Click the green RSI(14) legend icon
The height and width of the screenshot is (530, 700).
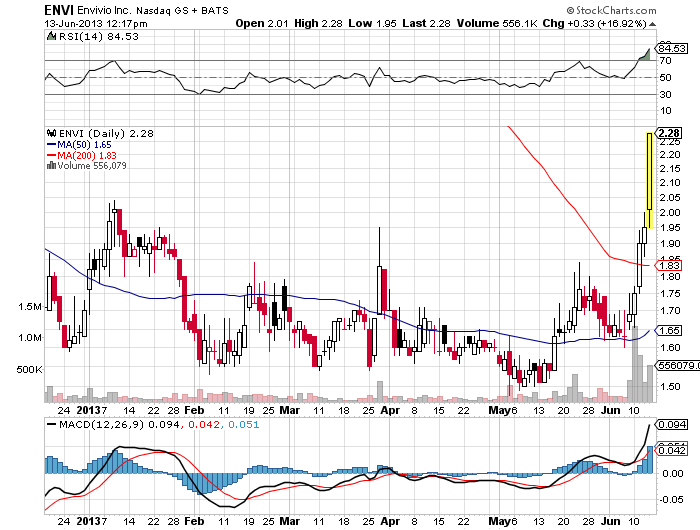click(51, 36)
